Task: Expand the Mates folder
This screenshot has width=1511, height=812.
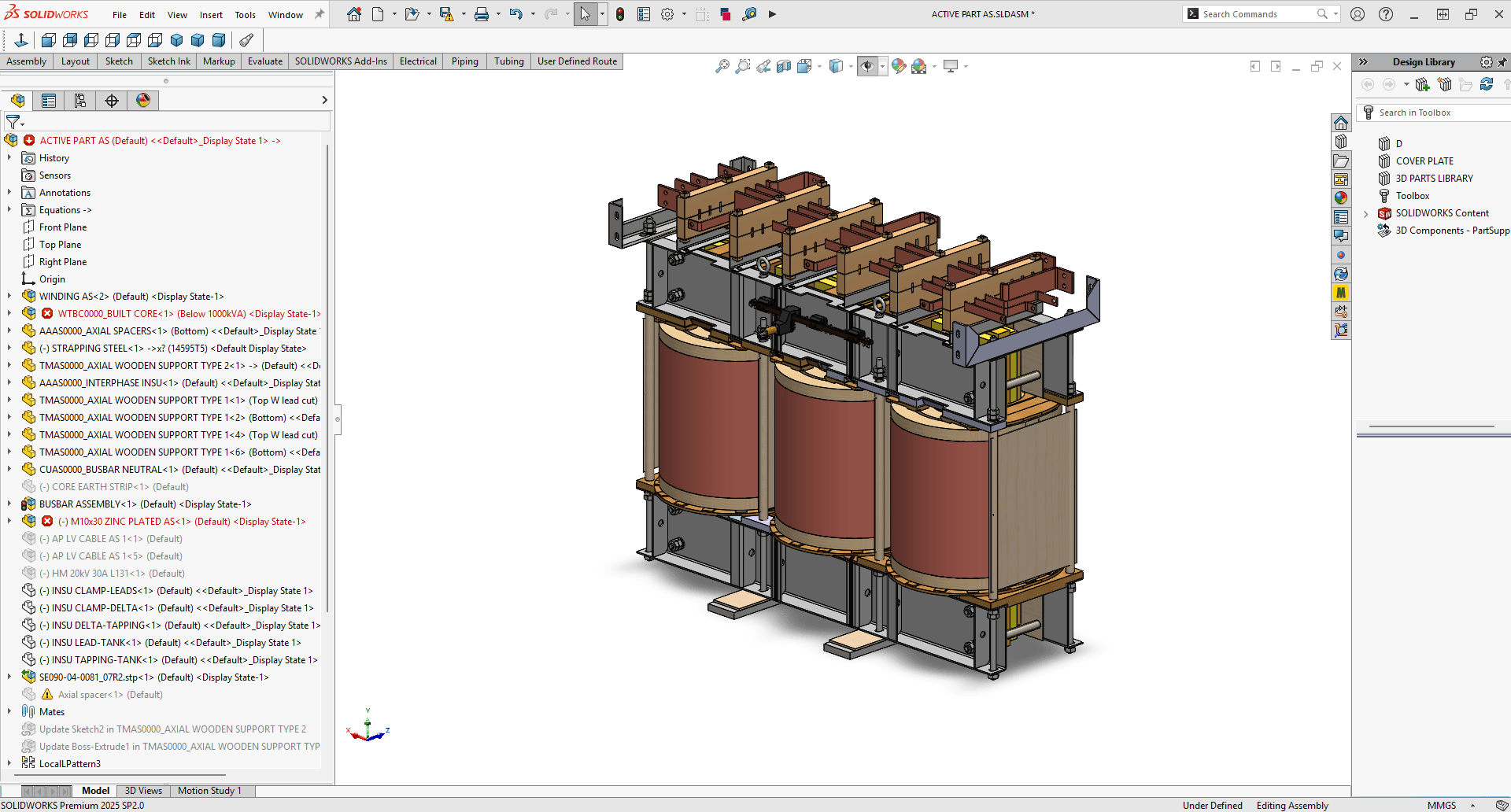Action: pyautogui.click(x=9, y=711)
